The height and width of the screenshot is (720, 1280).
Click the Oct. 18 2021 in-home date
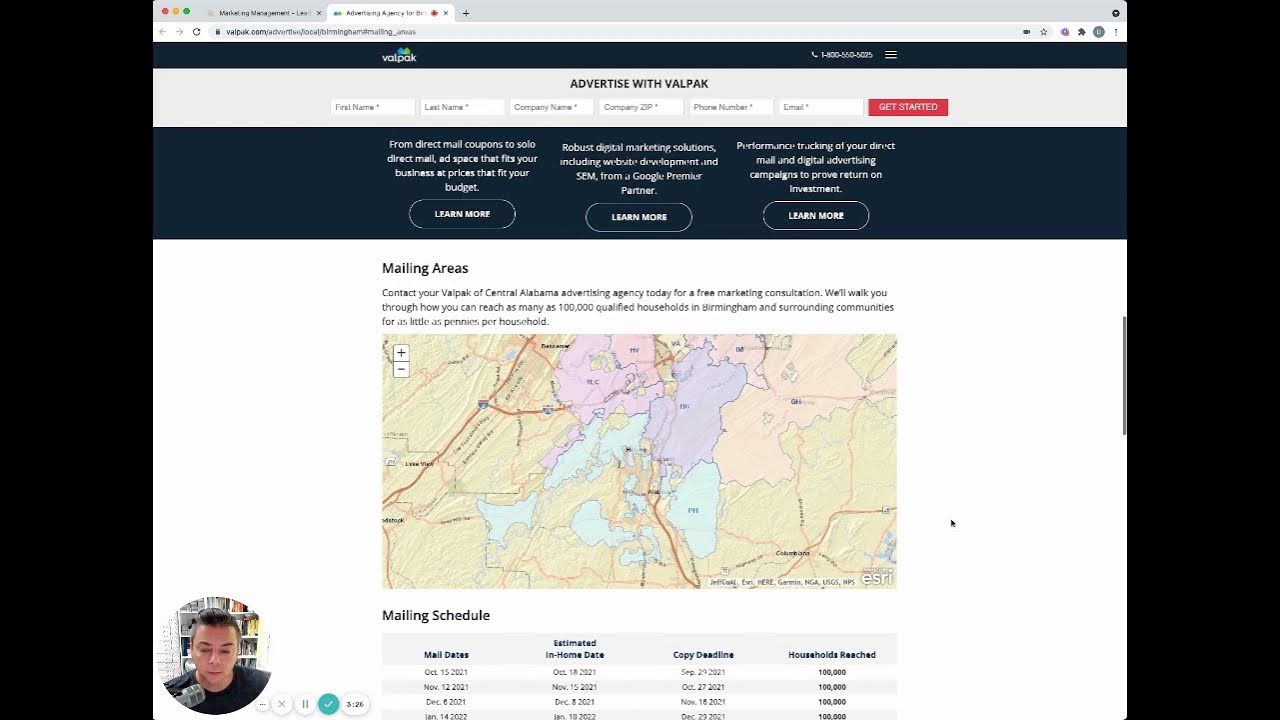pos(575,672)
